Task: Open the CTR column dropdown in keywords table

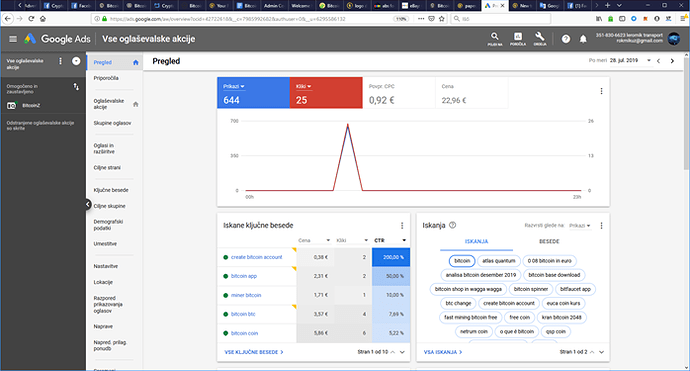Action: pyautogui.click(x=390, y=240)
